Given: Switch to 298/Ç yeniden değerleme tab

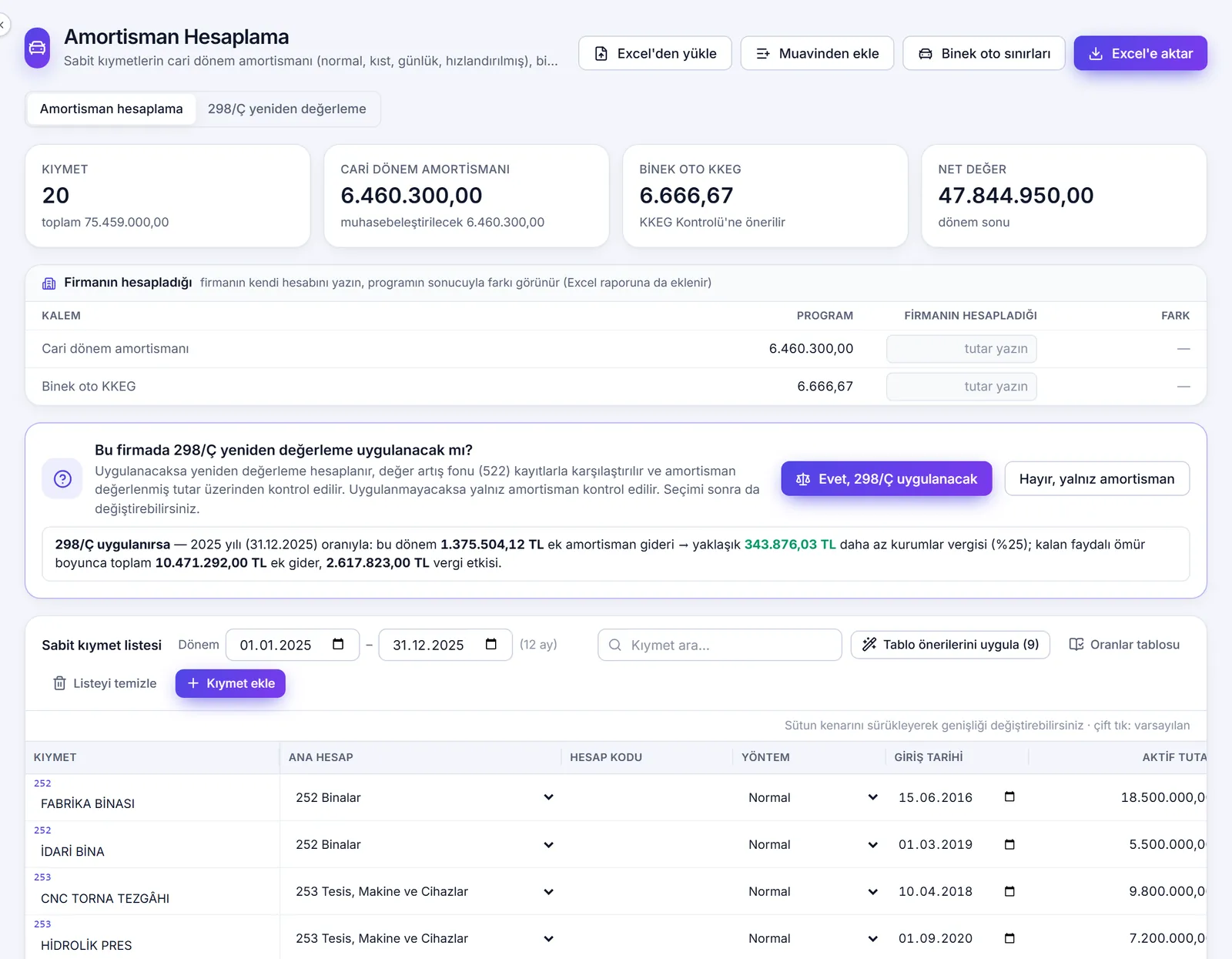Looking at the screenshot, I should pos(286,109).
